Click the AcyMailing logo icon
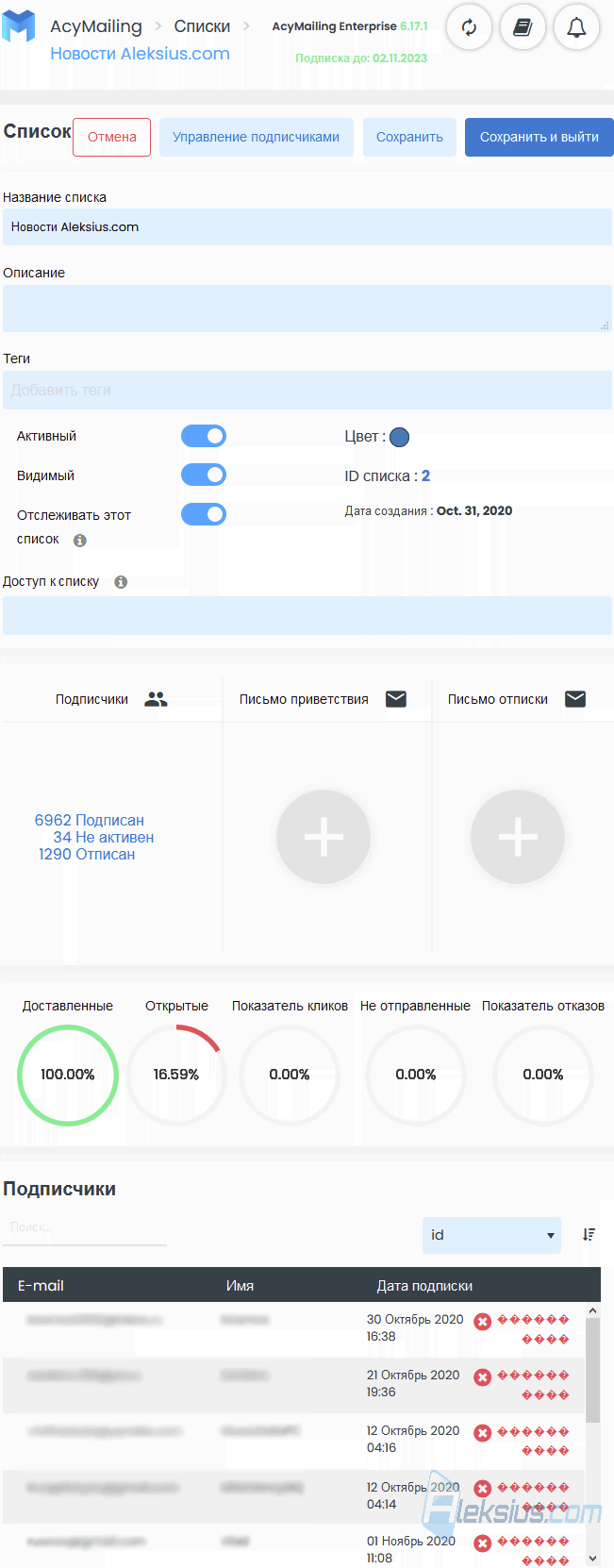The width and height of the screenshot is (614, 1568). click(x=18, y=25)
